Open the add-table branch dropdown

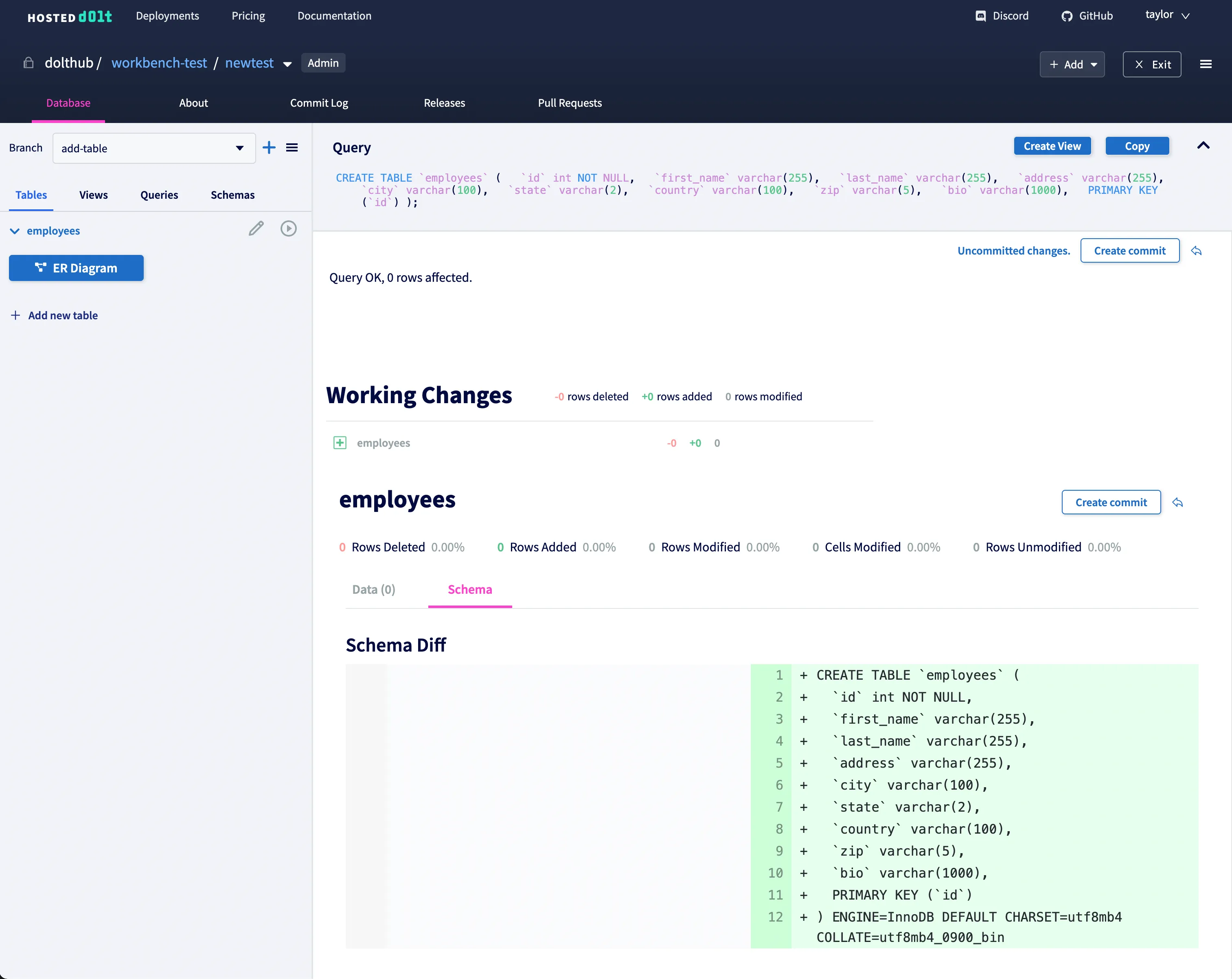[154, 149]
